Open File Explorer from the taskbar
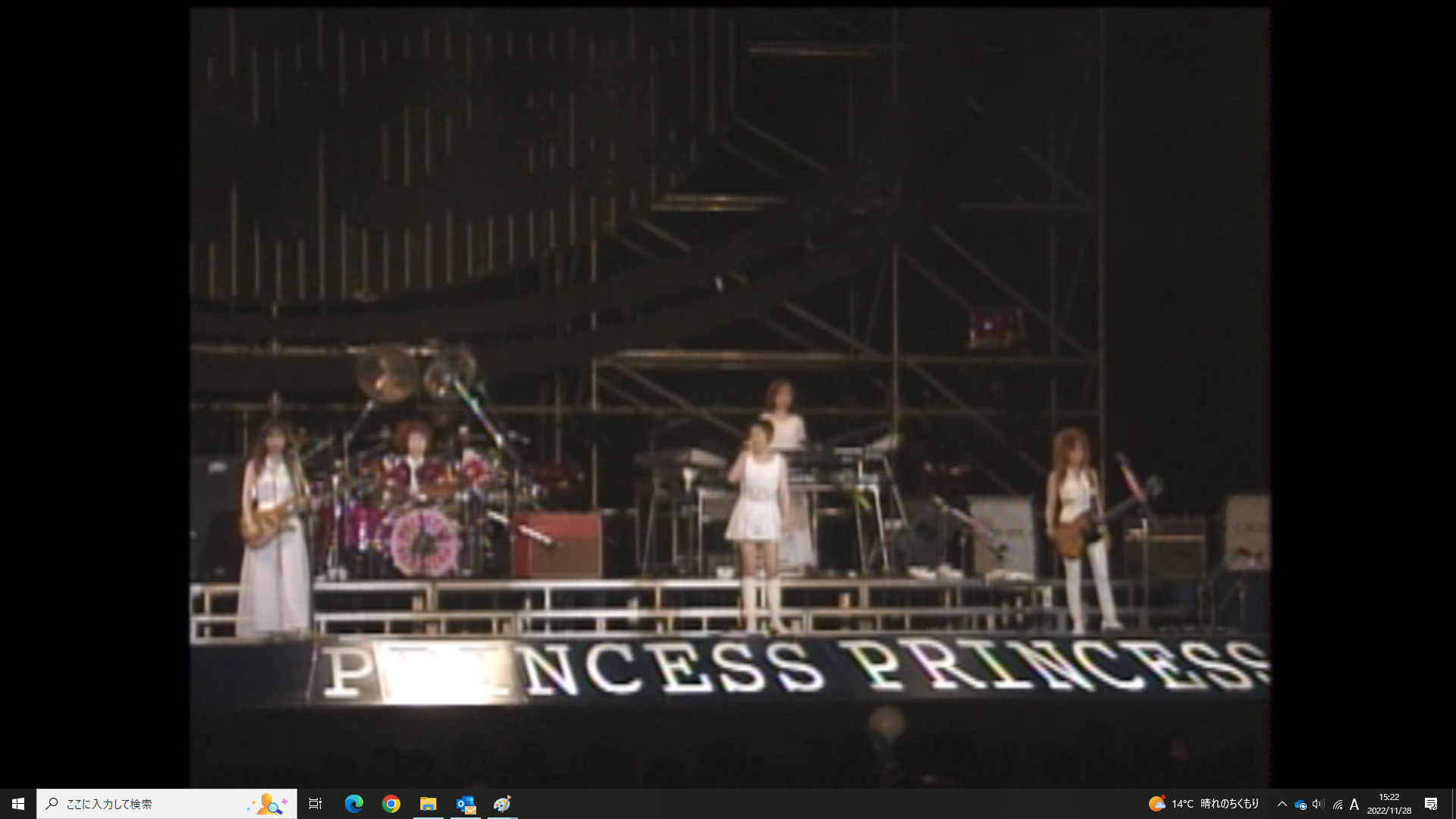The height and width of the screenshot is (819, 1456). [428, 804]
